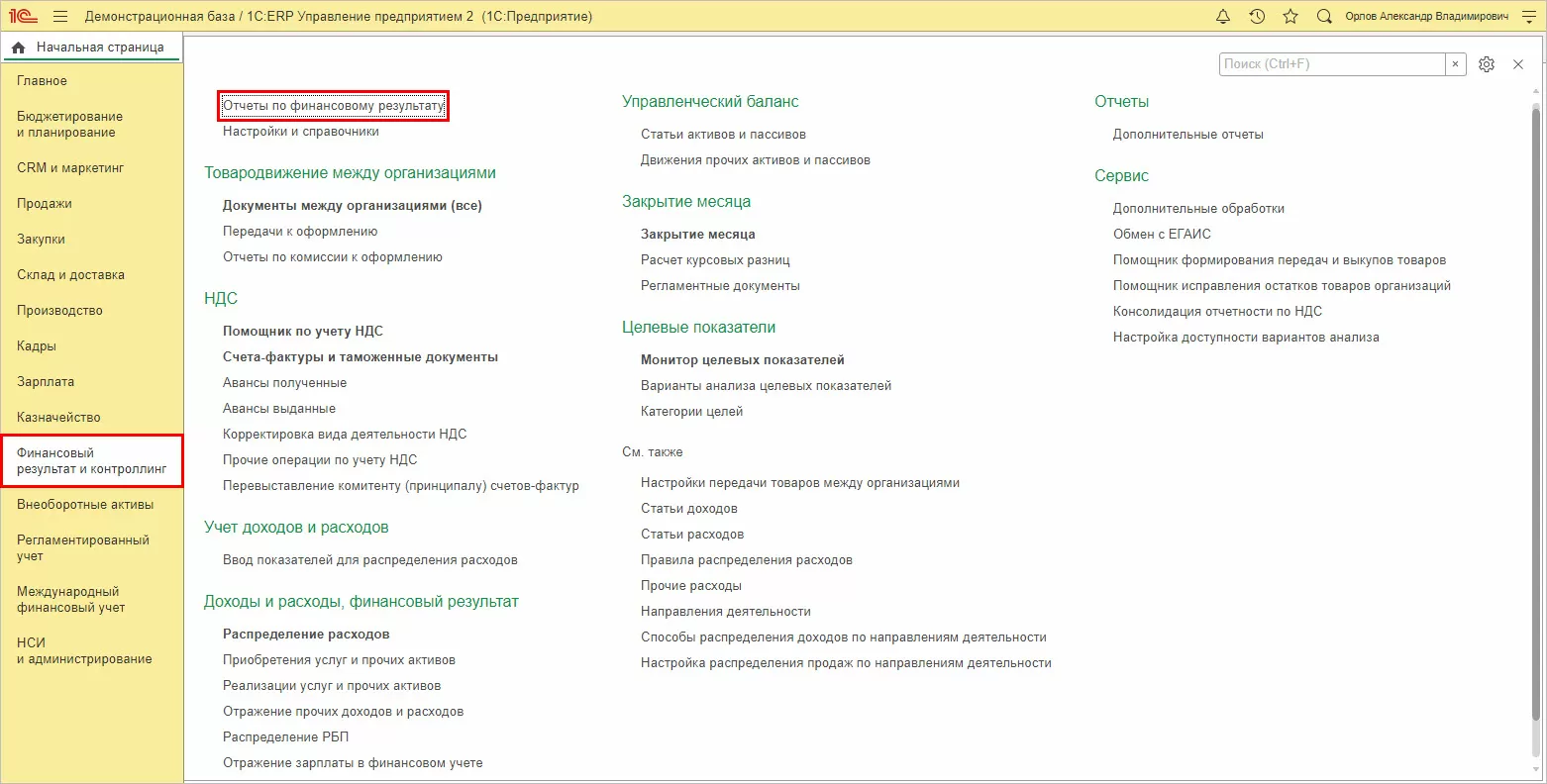The height and width of the screenshot is (784, 1547).
Task: Open Регламентированный учет section
Action: point(83,548)
